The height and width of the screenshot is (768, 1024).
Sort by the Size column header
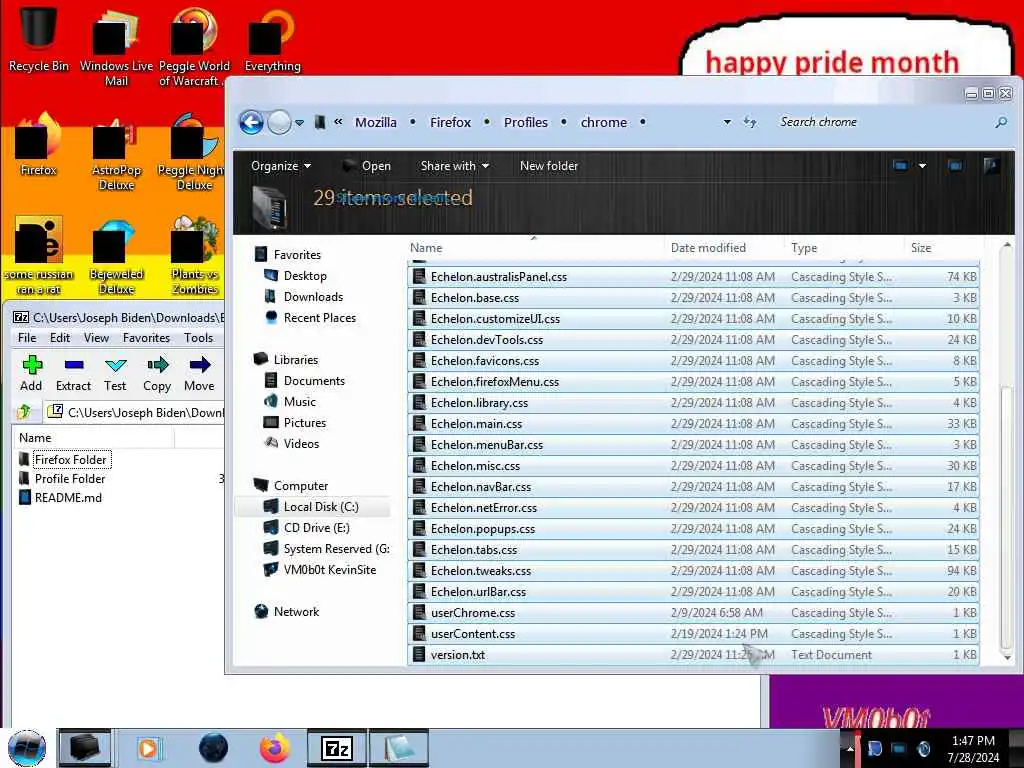(942, 248)
